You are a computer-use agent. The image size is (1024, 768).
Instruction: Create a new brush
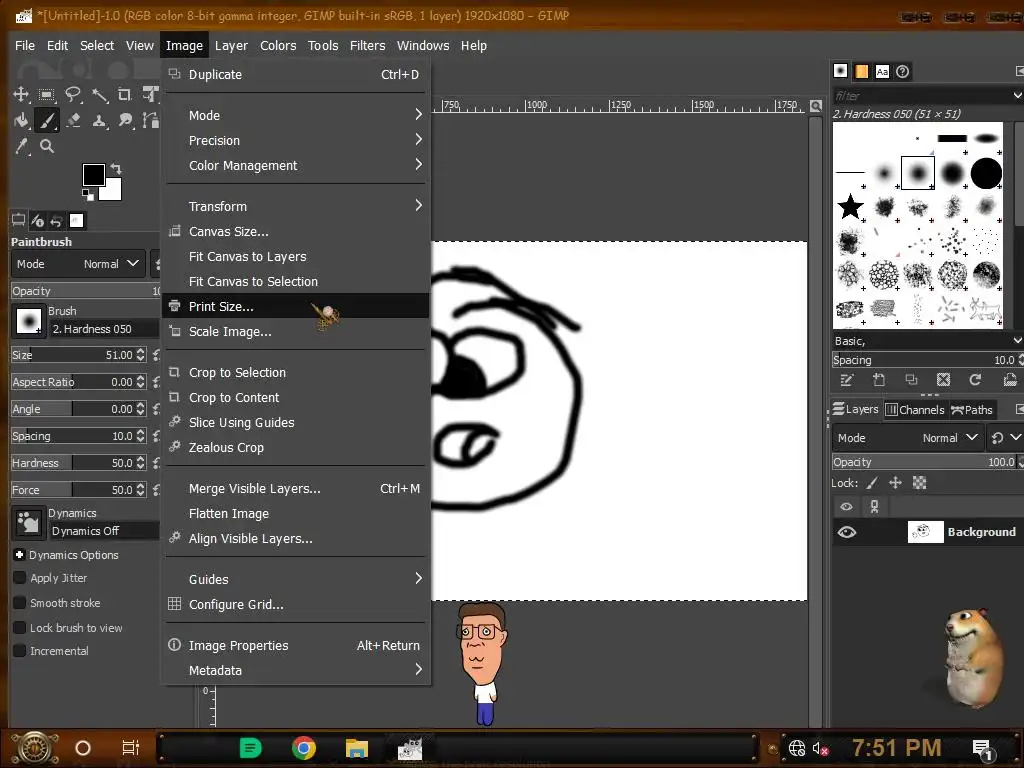[x=879, y=380]
